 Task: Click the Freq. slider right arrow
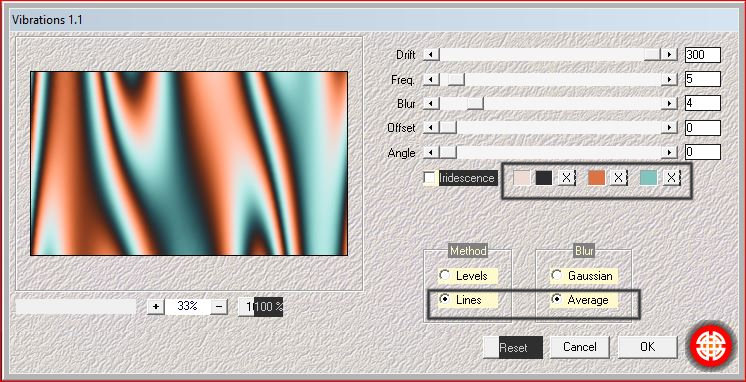coord(669,79)
